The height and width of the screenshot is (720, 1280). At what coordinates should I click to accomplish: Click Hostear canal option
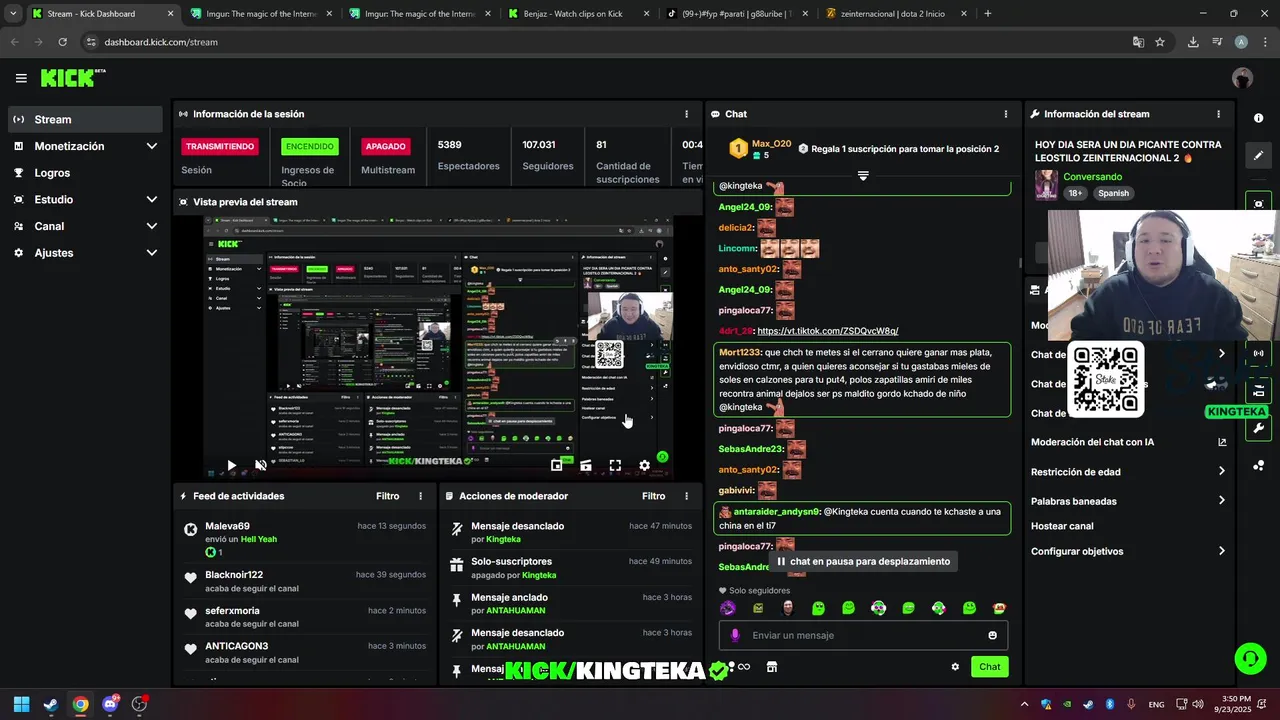pos(1062,526)
